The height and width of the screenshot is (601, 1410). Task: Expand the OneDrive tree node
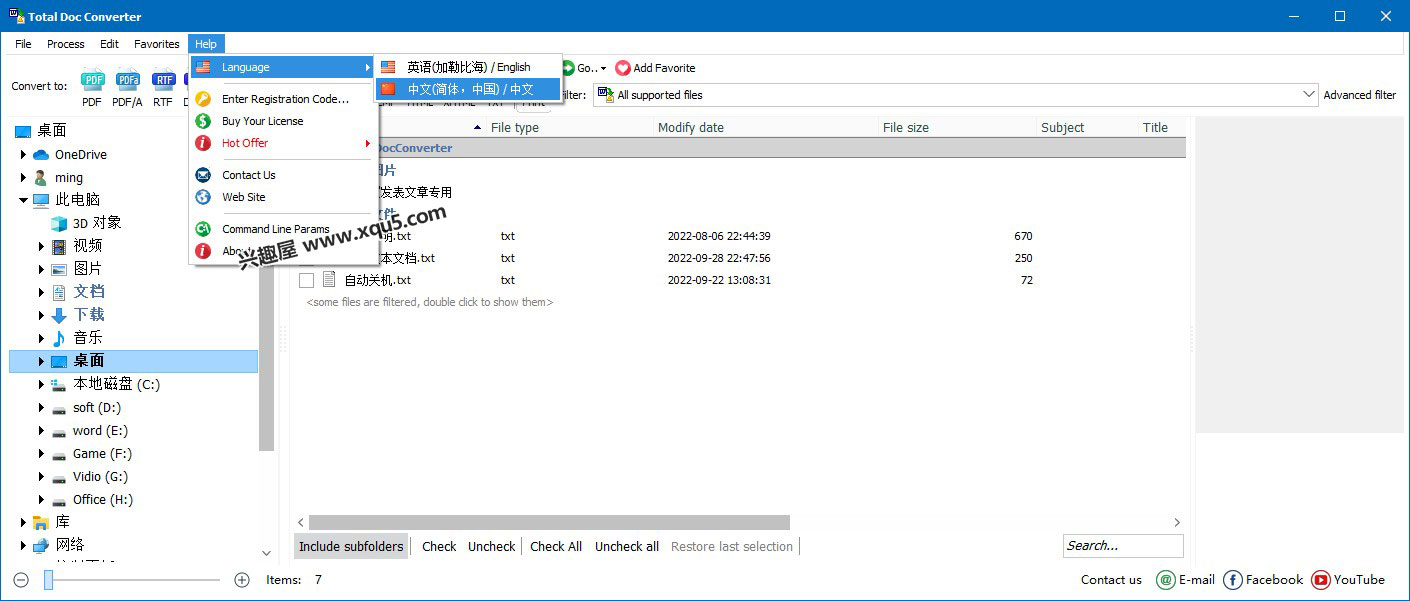pyautogui.click(x=23, y=155)
